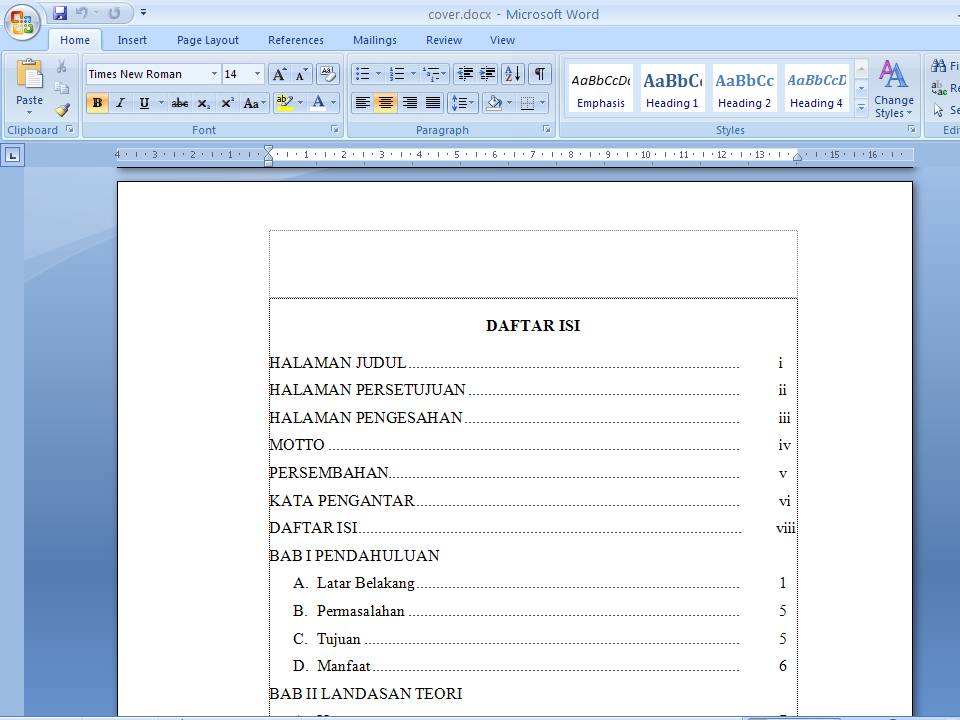Open the Paste dropdown arrow
Screen dimensions: 960x720
coord(29,113)
